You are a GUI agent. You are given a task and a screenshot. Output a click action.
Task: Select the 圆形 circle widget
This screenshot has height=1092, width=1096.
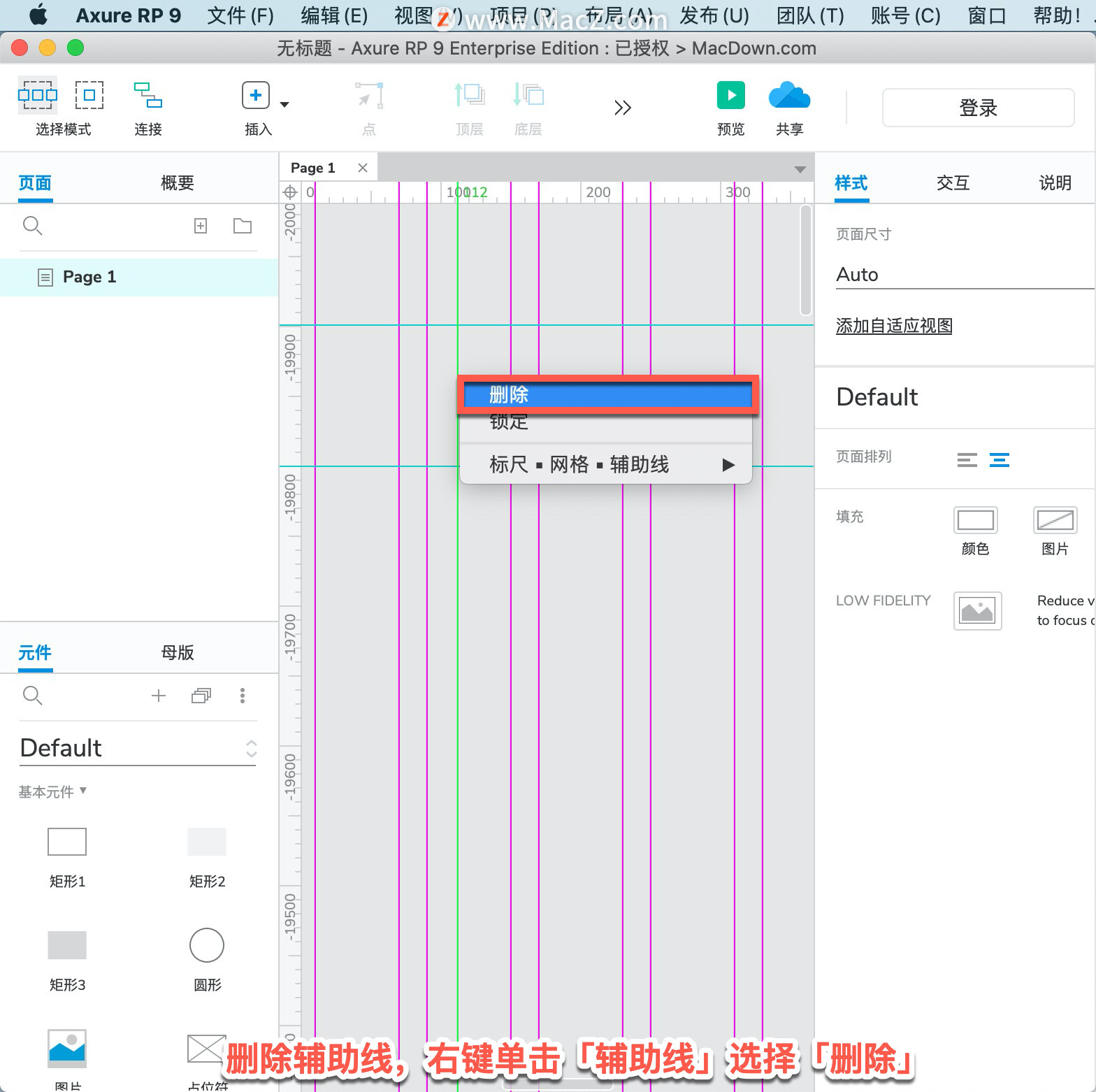click(x=207, y=946)
